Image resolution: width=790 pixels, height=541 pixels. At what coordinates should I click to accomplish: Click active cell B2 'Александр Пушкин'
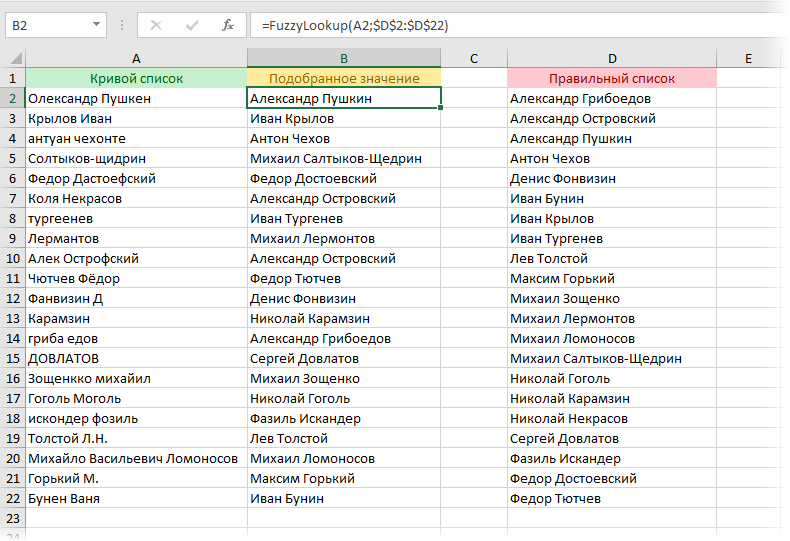point(344,98)
